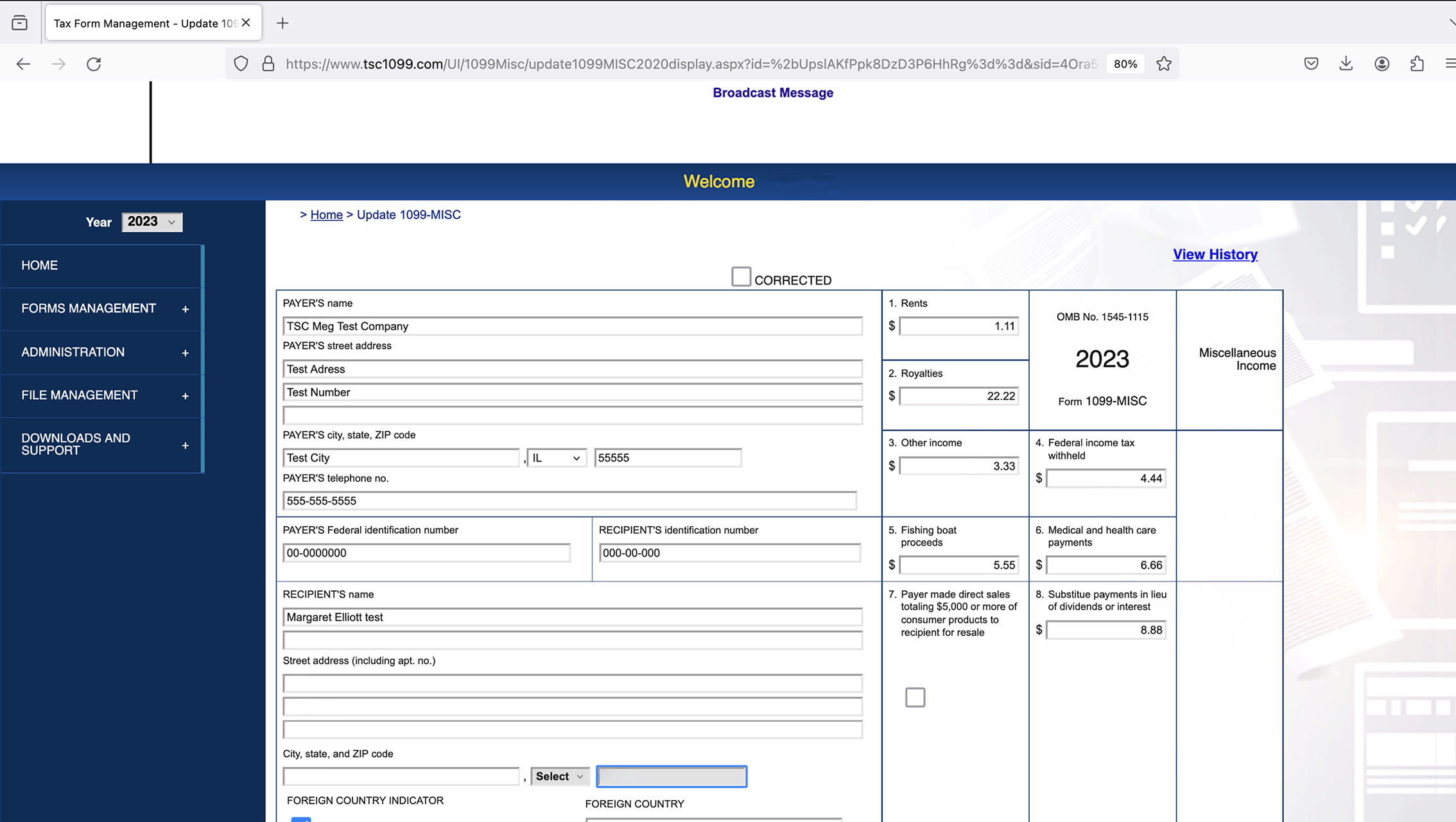Open the payer state IL dropdown
This screenshot has height=822, width=1456.
pyautogui.click(x=557, y=458)
